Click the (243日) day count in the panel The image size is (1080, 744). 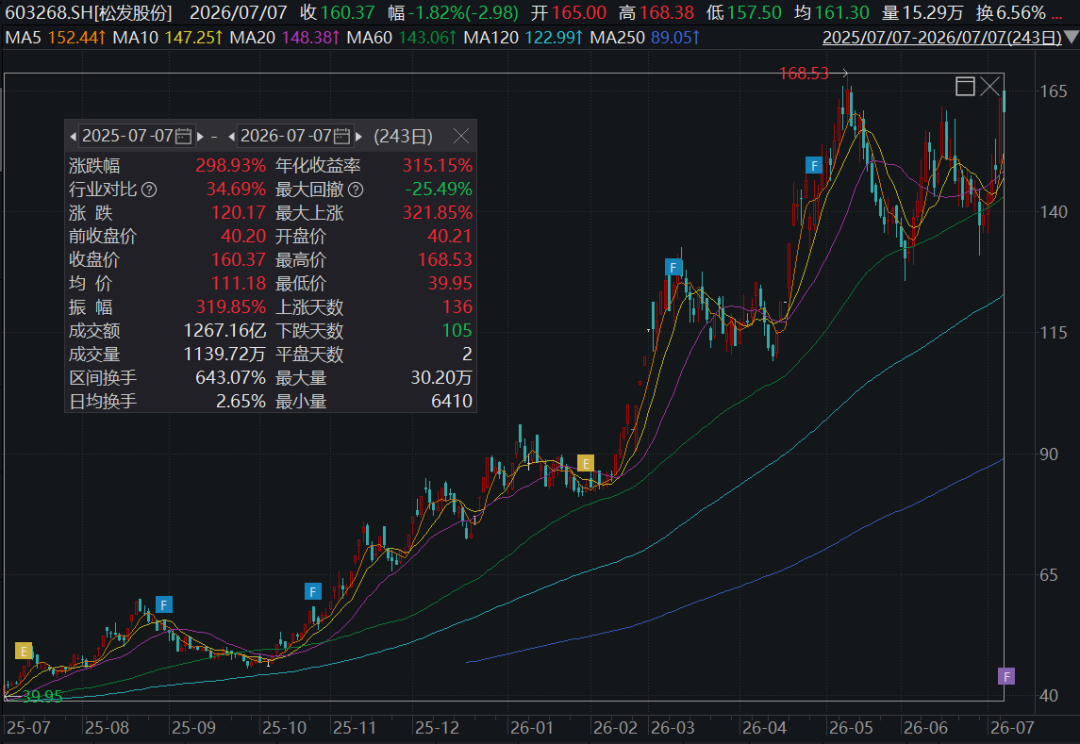click(403, 136)
